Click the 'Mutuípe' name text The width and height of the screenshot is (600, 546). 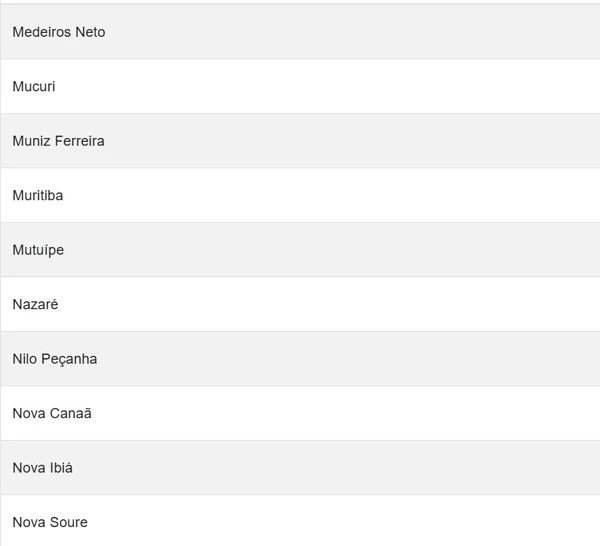coord(38,250)
